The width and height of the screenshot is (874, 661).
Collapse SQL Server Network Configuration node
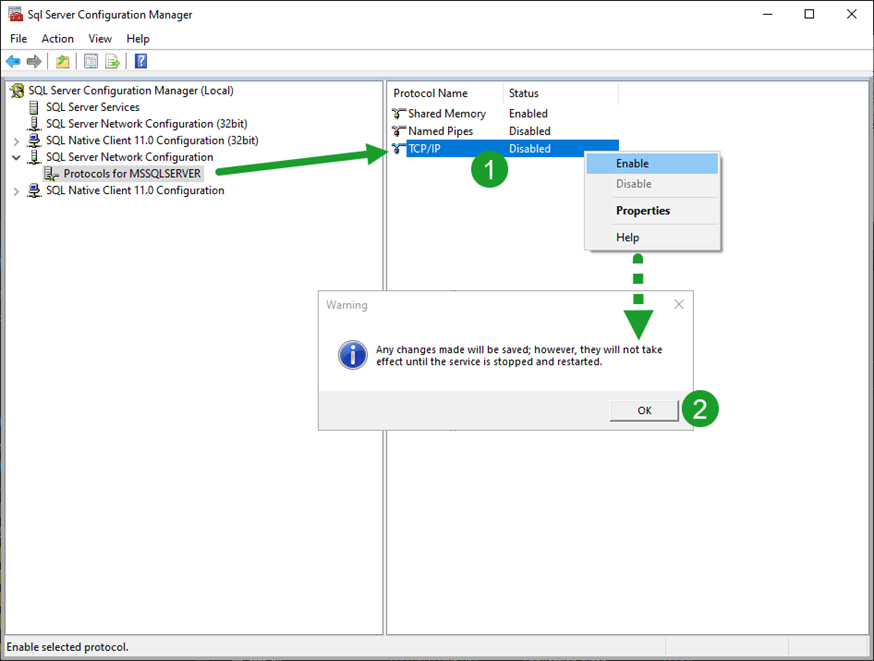coord(16,158)
